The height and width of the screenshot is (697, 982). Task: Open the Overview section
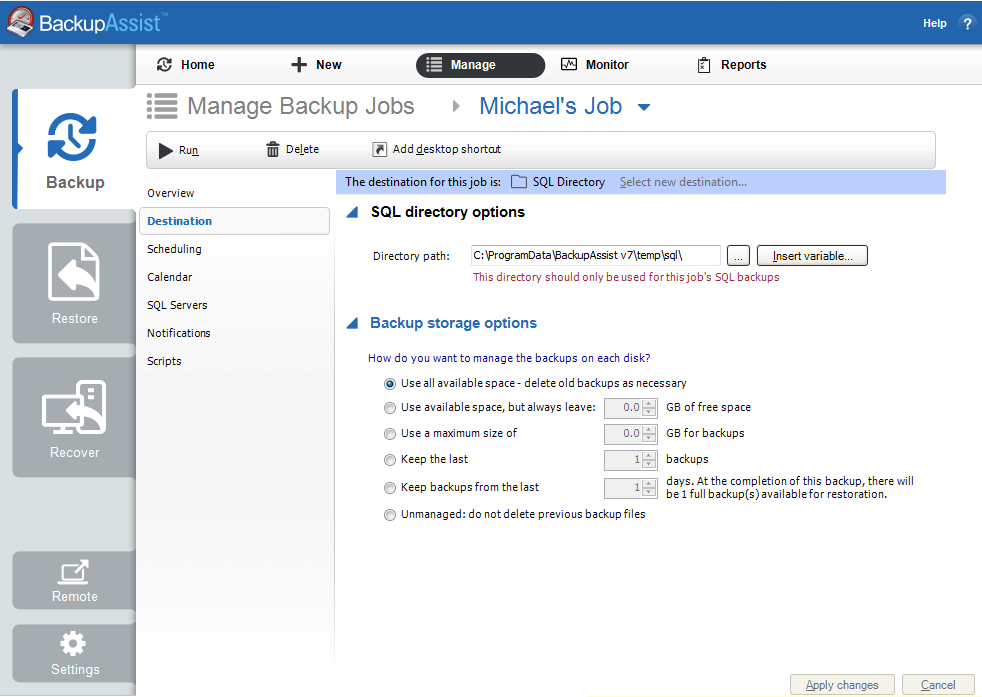(x=170, y=194)
